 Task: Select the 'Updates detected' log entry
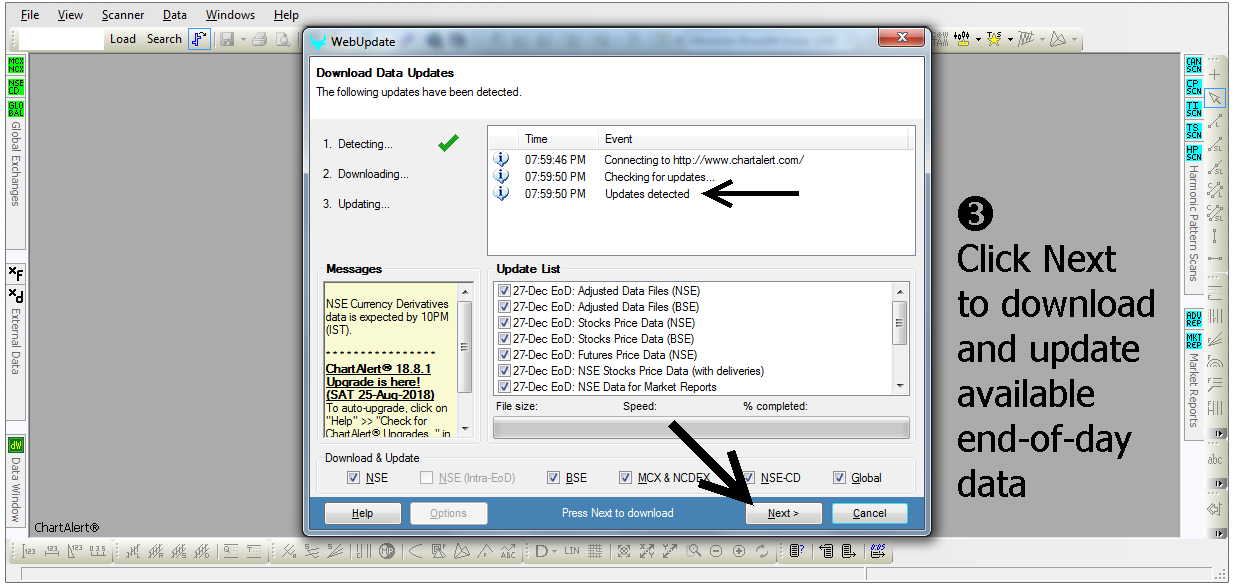(x=647, y=194)
